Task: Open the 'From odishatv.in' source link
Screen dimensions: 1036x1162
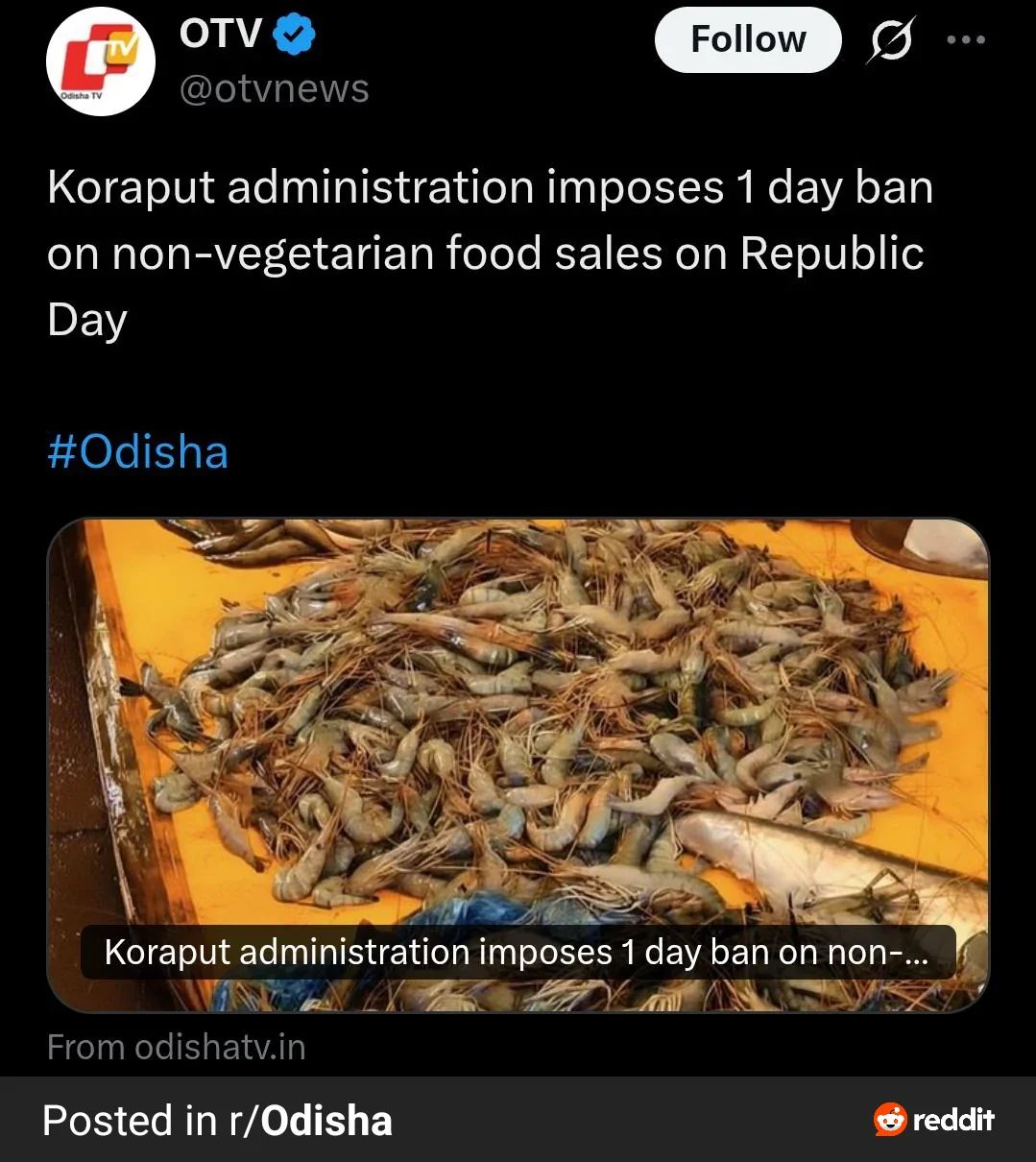Action: (177, 1047)
